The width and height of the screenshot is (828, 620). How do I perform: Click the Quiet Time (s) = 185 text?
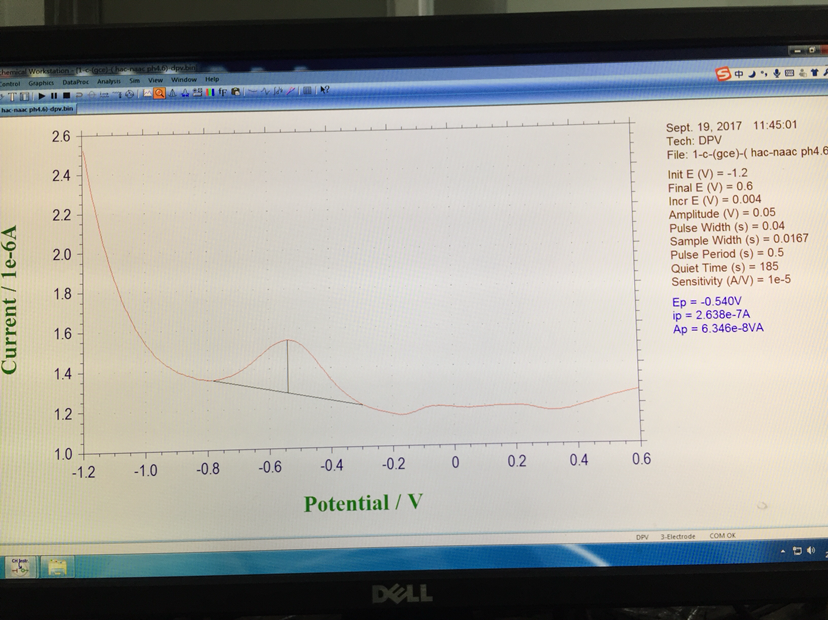tap(724, 267)
